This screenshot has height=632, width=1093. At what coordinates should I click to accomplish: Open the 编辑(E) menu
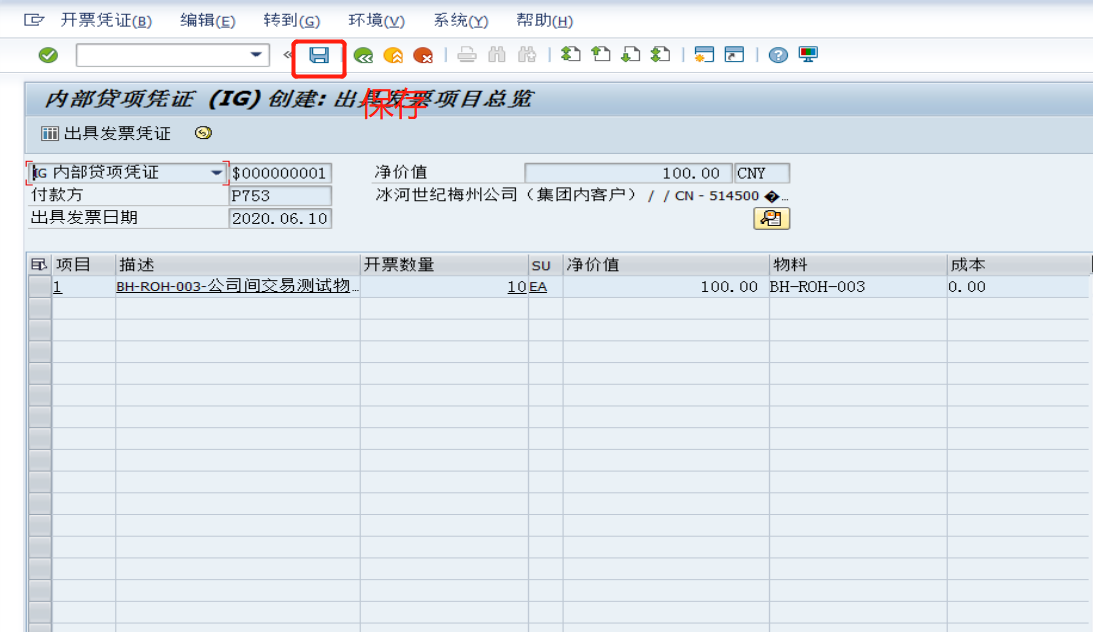pyautogui.click(x=208, y=20)
